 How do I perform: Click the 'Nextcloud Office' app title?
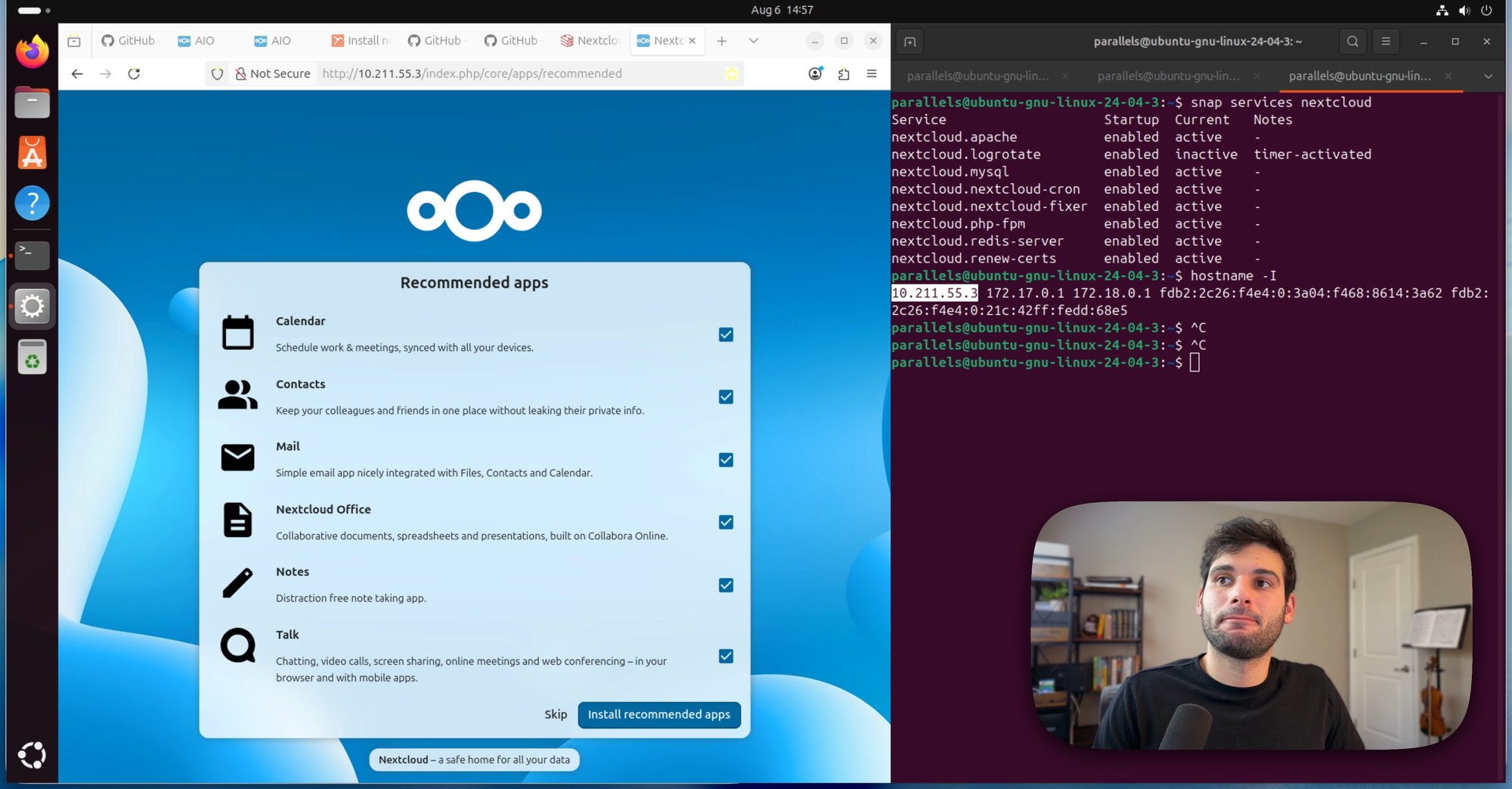[x=324, y=509]
